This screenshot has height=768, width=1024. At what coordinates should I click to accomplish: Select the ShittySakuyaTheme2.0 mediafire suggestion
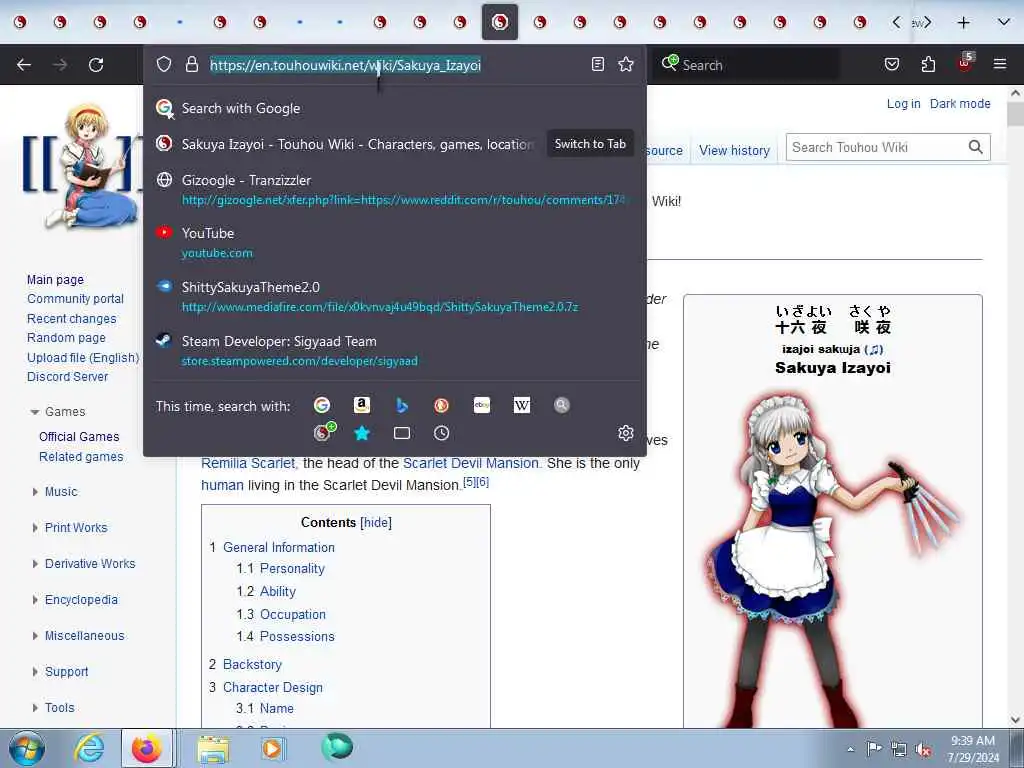(x=394, y=296)
